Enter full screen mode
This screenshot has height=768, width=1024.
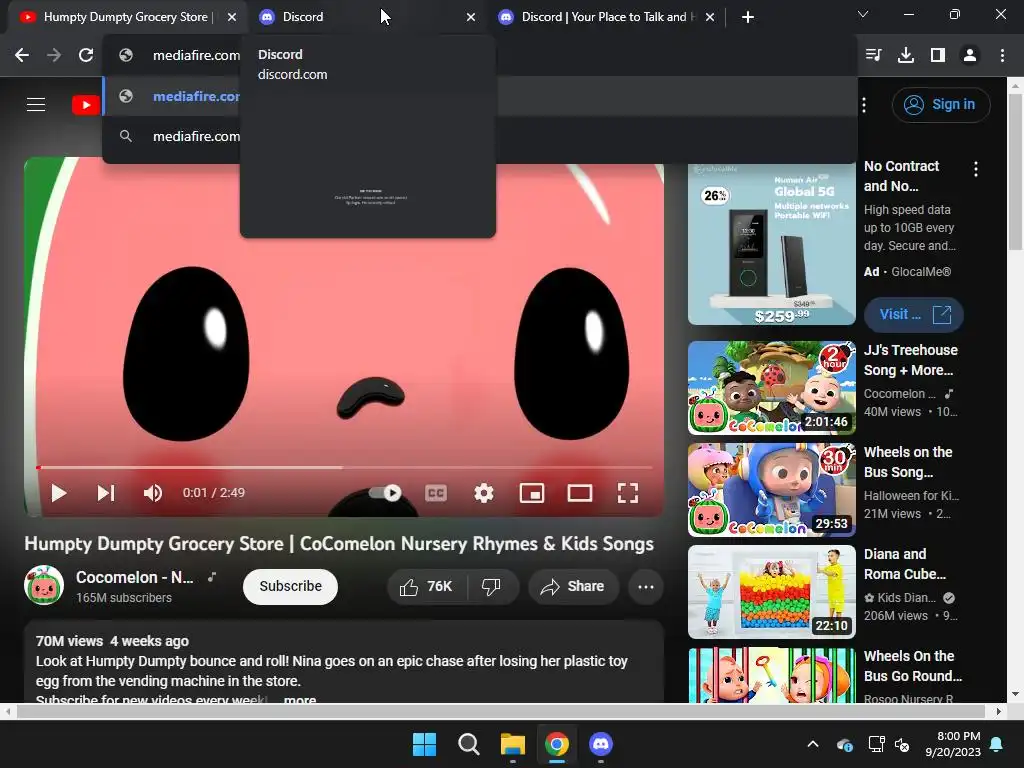(628, 493)
